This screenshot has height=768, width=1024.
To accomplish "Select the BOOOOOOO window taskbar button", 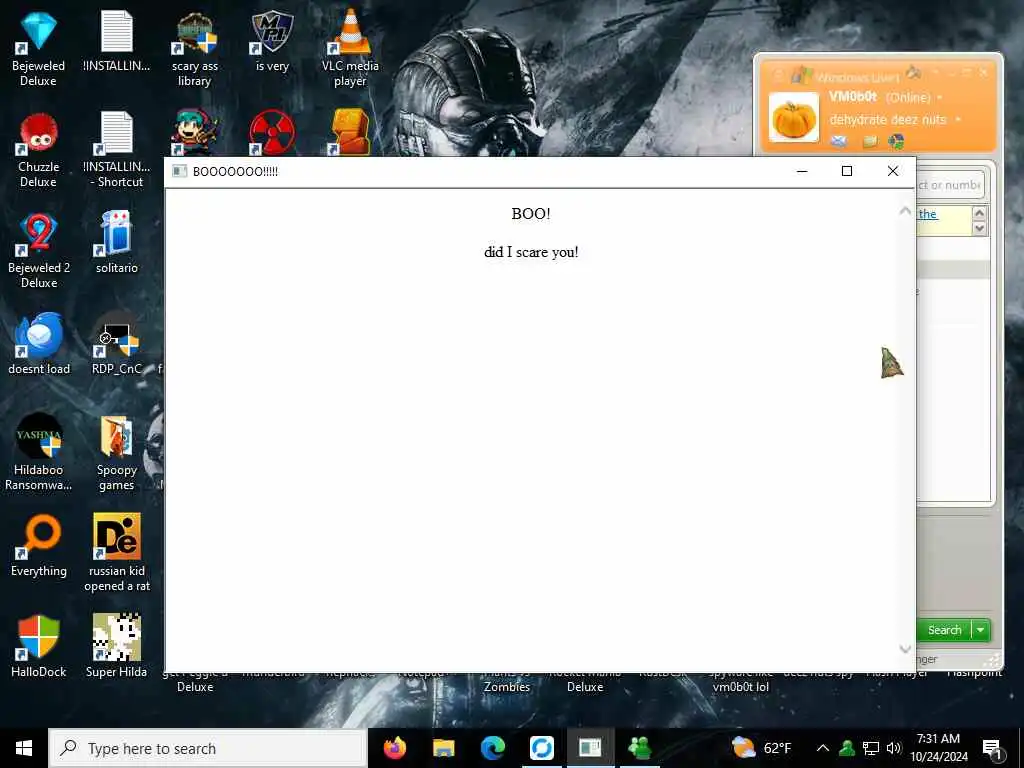I will coord(590,748).
